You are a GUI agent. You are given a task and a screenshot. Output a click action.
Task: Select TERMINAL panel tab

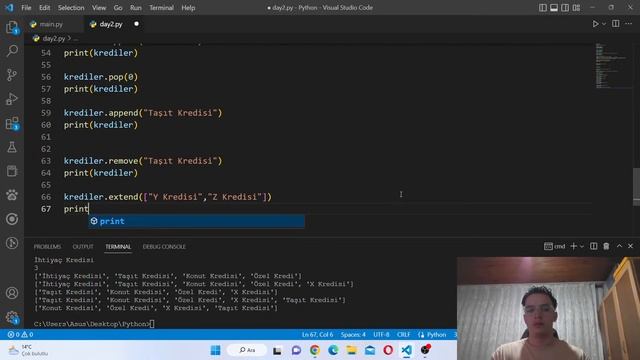click(118, 247)
